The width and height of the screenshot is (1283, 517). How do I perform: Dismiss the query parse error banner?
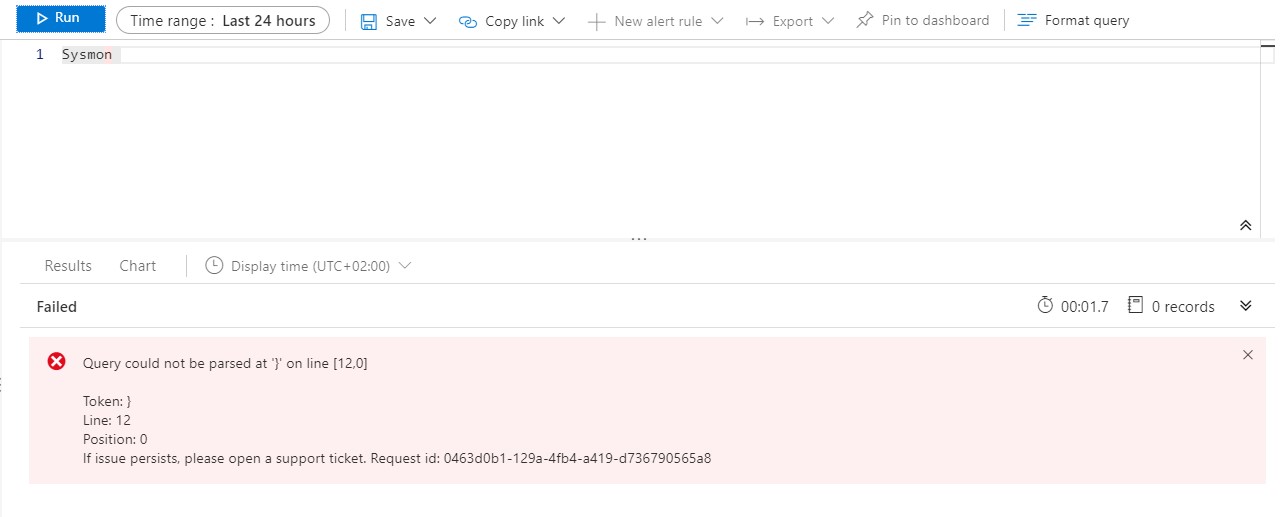1247,355
